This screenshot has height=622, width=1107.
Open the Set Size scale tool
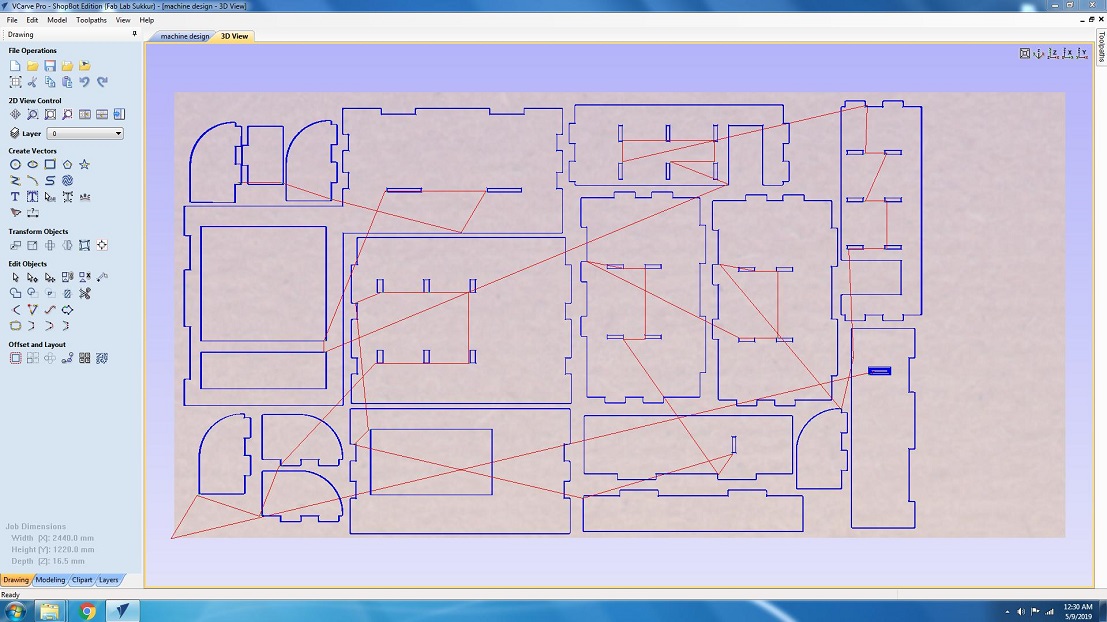32,246
